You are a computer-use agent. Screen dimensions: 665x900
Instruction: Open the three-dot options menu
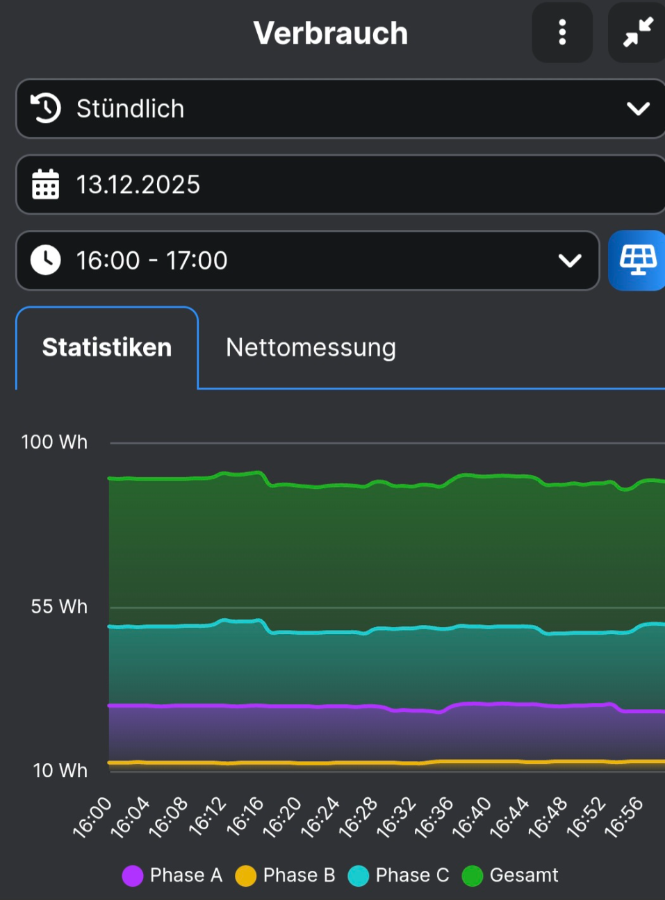(562, 33)
